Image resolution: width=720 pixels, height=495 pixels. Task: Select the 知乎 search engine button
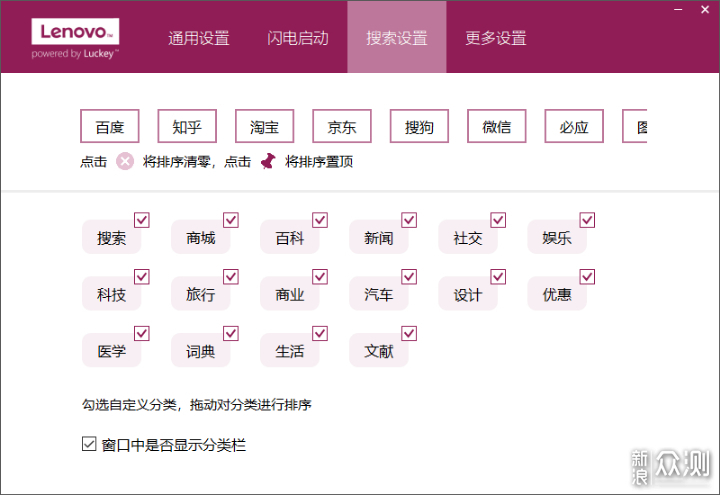tap(187, 126)
